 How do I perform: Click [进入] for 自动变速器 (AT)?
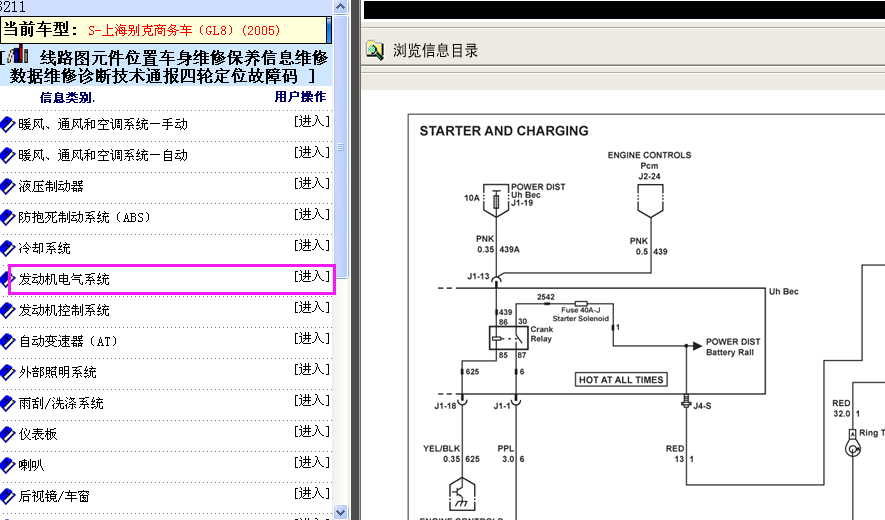[x=312, y=339]
